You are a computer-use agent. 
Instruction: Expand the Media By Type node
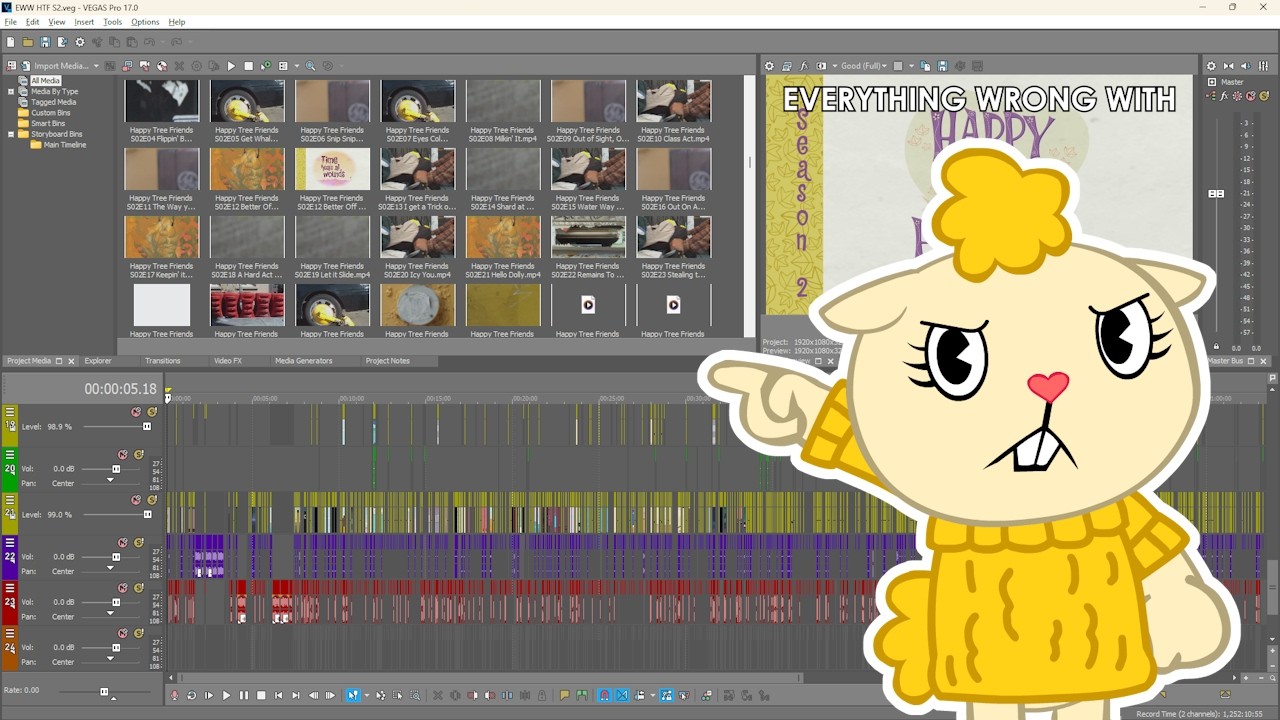coord(11,92)
